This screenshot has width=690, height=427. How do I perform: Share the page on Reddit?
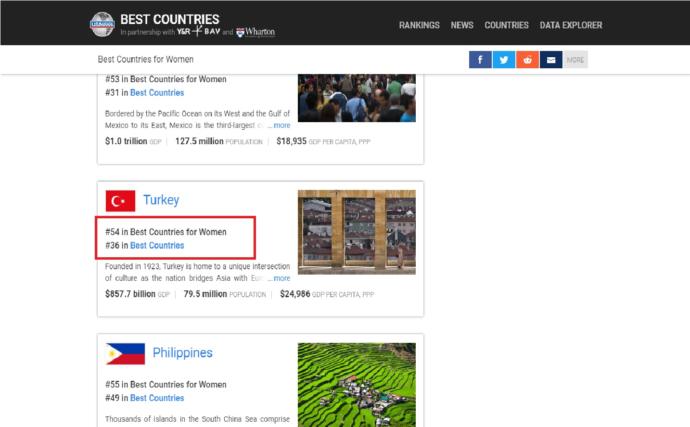528,60
